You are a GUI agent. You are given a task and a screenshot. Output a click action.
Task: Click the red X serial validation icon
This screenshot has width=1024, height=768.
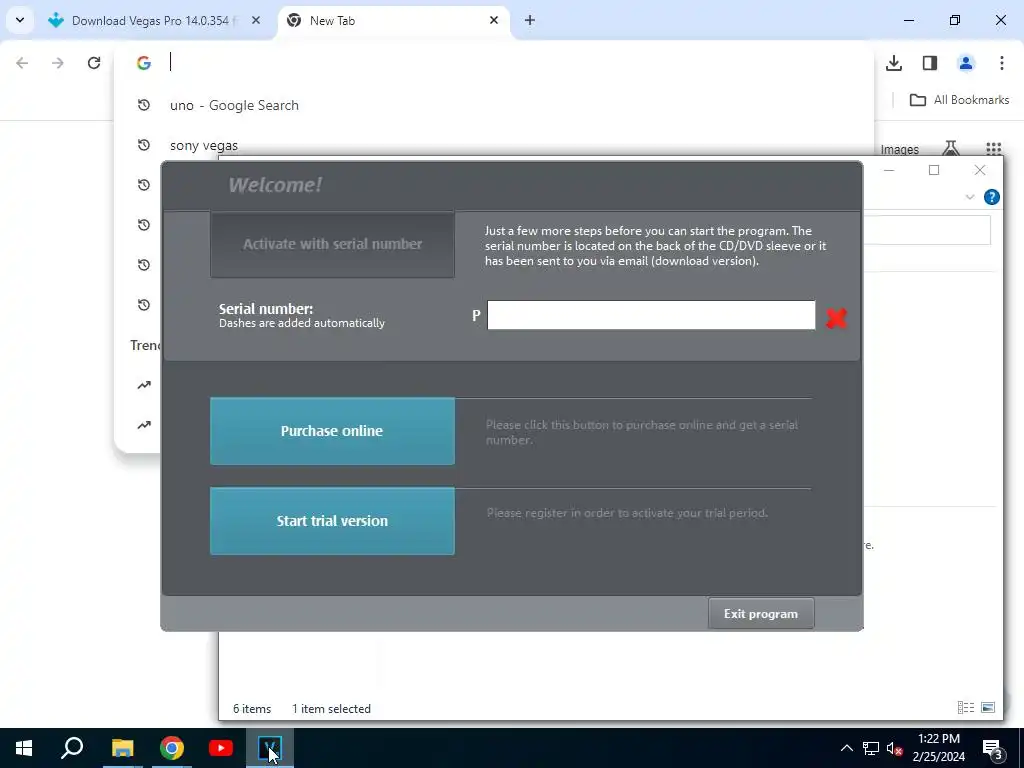[x=836, y=318]
